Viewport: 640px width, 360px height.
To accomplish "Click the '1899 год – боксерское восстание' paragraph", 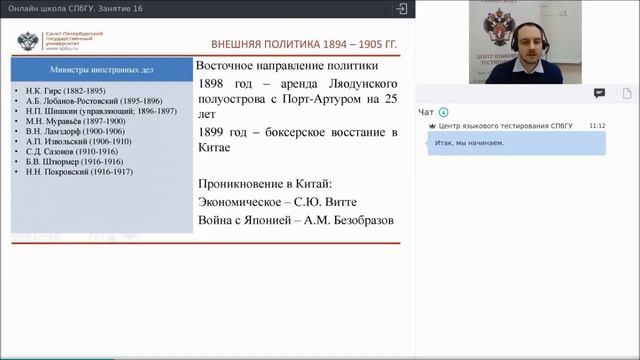I will (298, 140).
